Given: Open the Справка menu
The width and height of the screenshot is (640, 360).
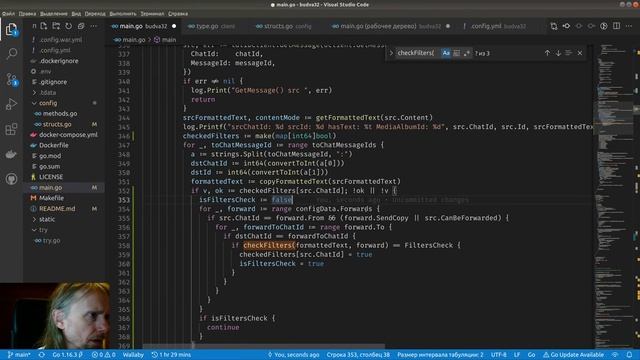Looking at the screenshot, I should pos(178,13).
